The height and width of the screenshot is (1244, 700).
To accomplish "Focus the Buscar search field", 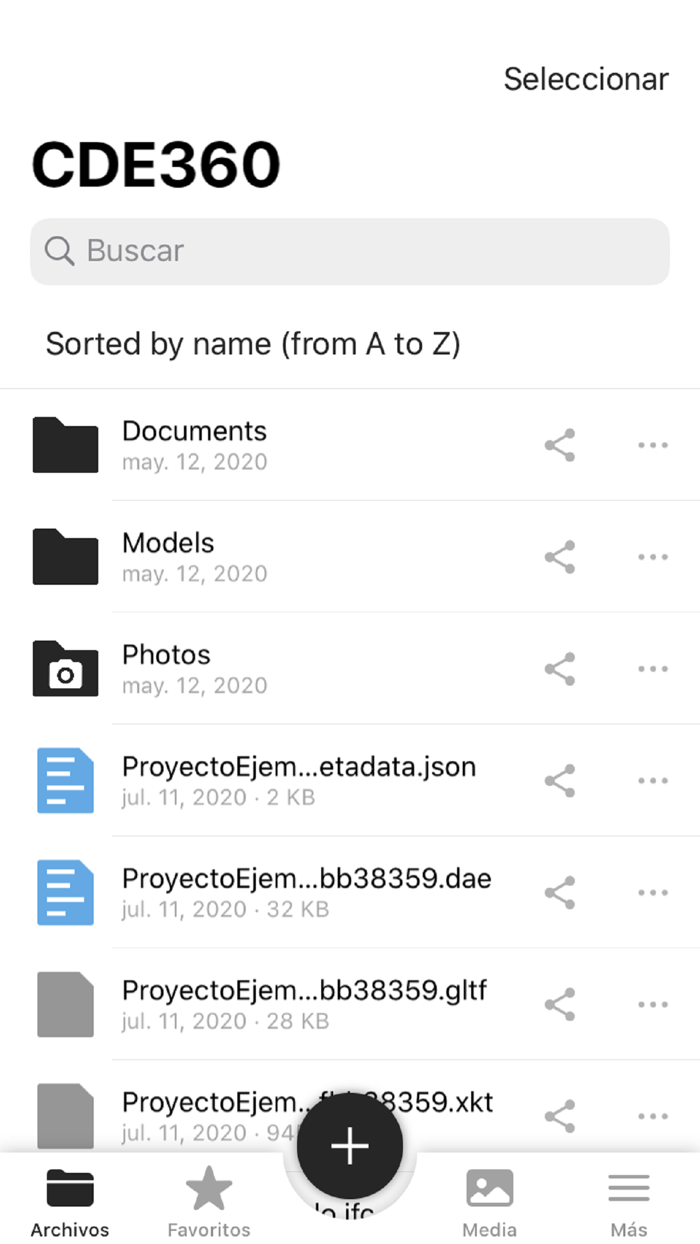I will coord(350,251).
